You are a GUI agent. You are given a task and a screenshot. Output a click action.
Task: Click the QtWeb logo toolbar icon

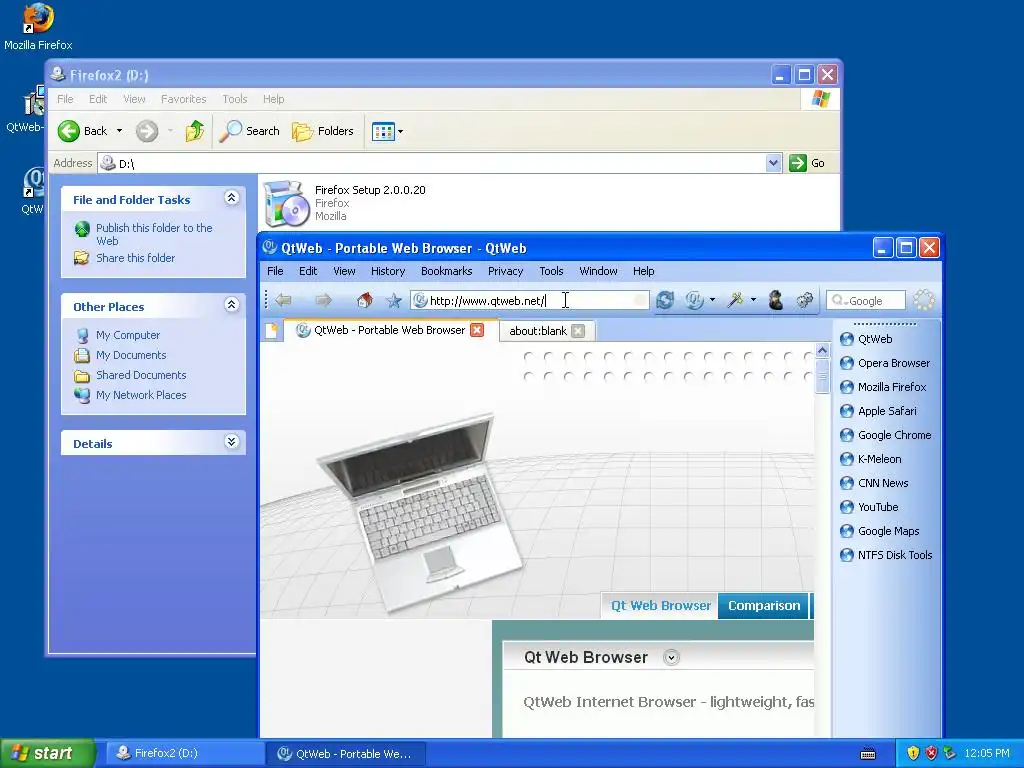694,300
